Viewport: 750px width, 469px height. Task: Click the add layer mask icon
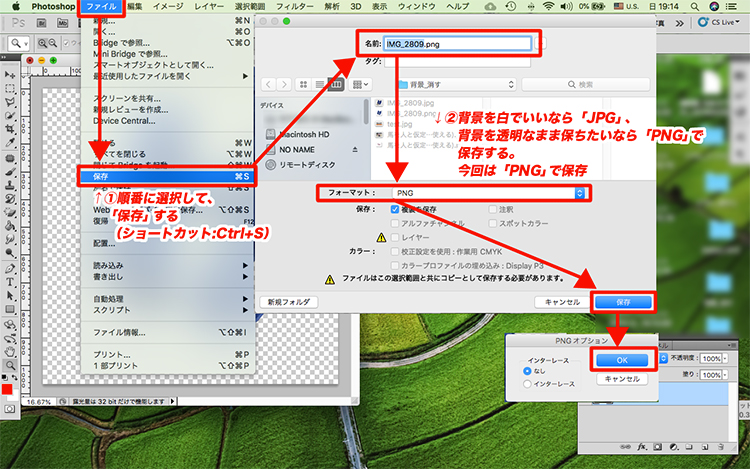[x=658, y=447]
